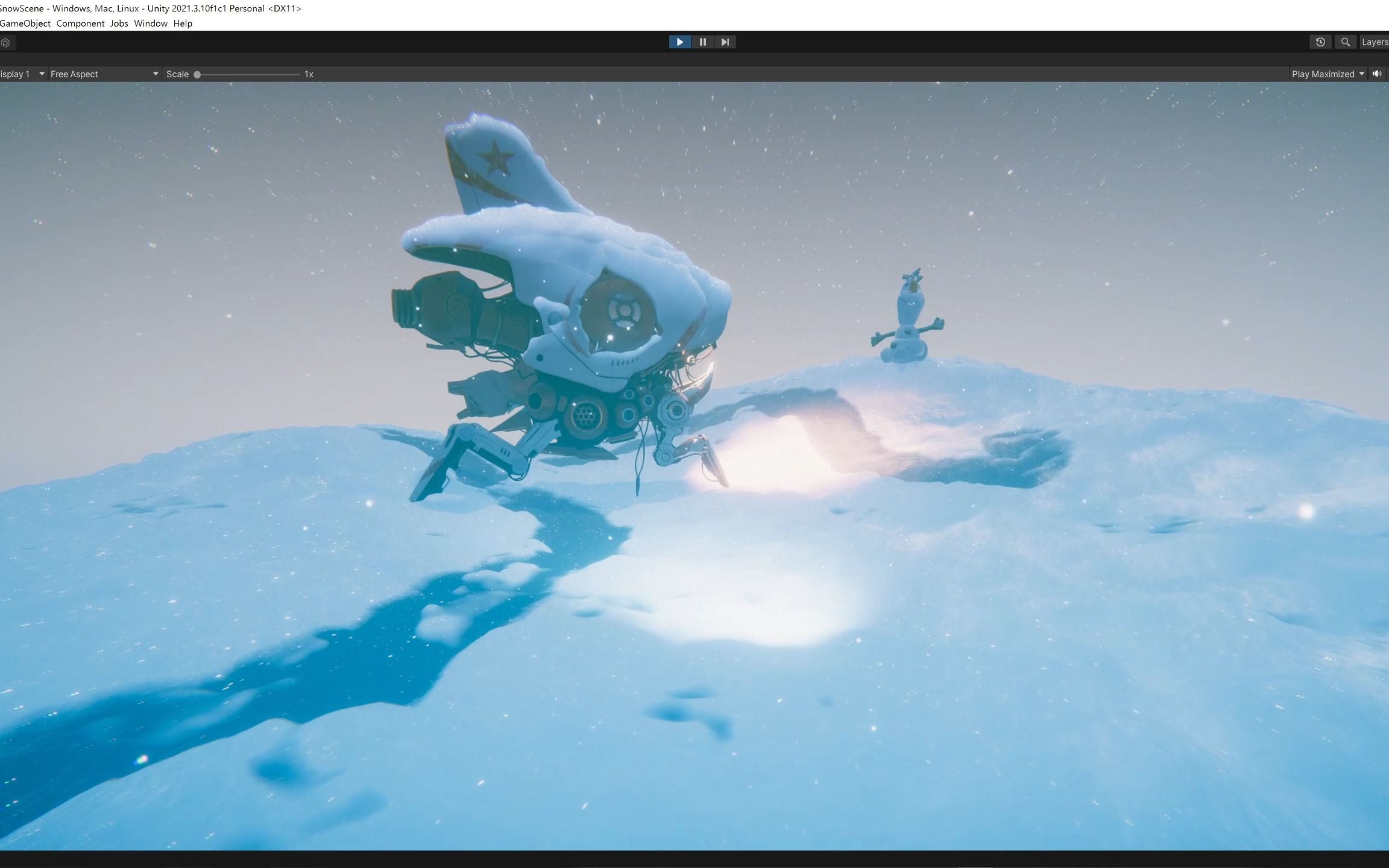Click the Jobs menu item
Image resolution: width=1389 pixels, height=868 pixels.
coord(119,23)
